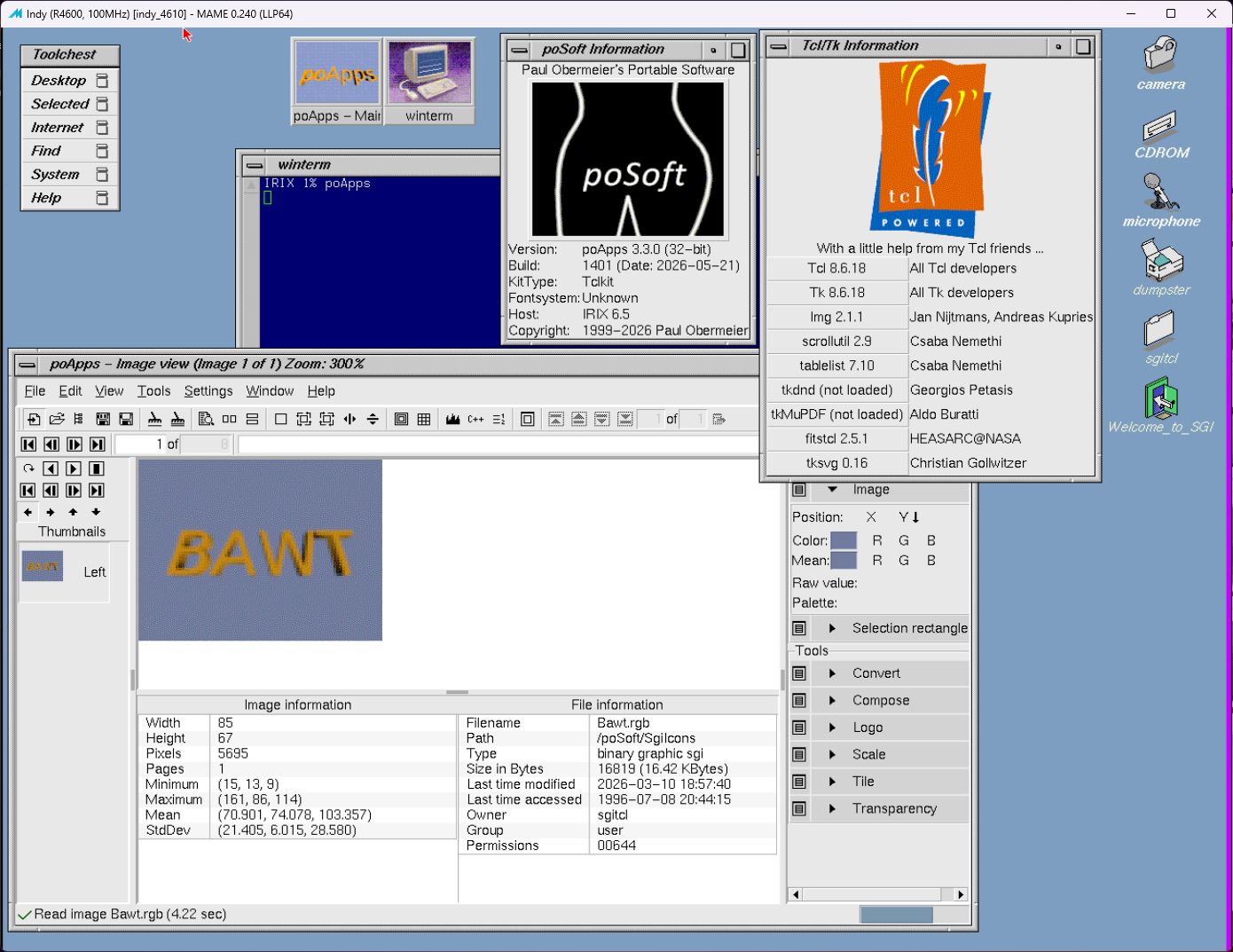Open the View menu in poApps

click(x=109, y=391)
